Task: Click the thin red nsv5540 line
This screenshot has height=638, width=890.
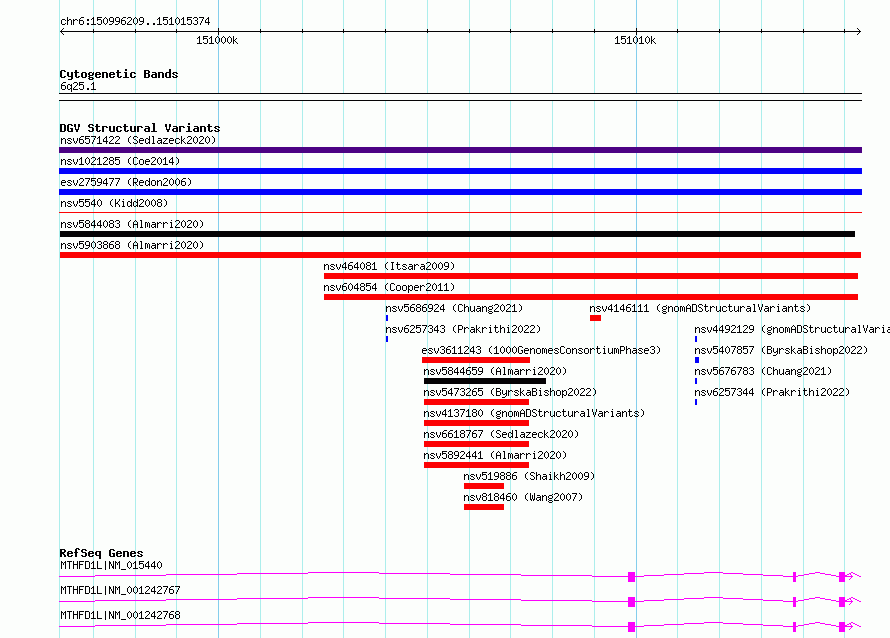Action: click(460, 213)
